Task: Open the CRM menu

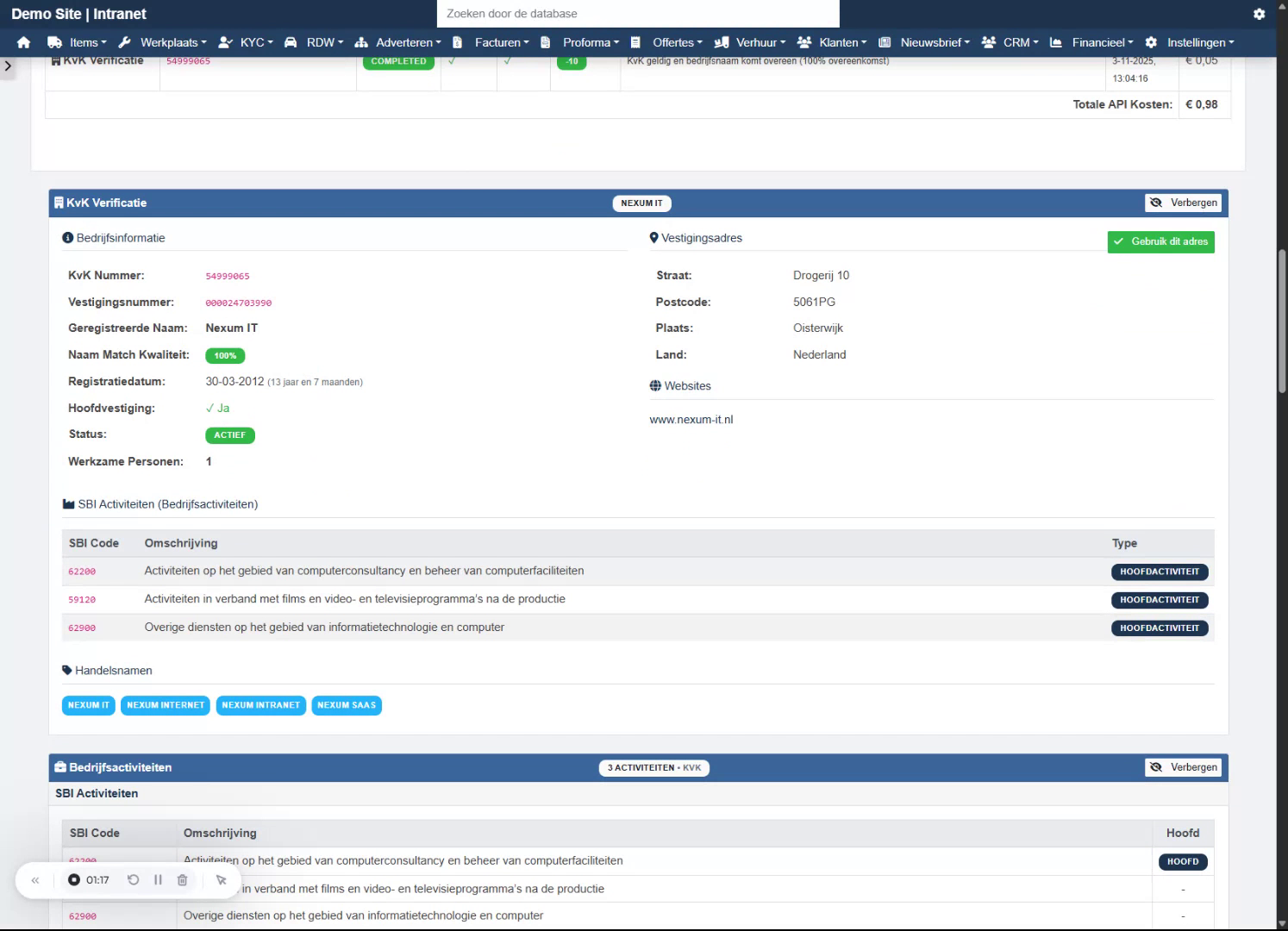Action: point(1021,42)
